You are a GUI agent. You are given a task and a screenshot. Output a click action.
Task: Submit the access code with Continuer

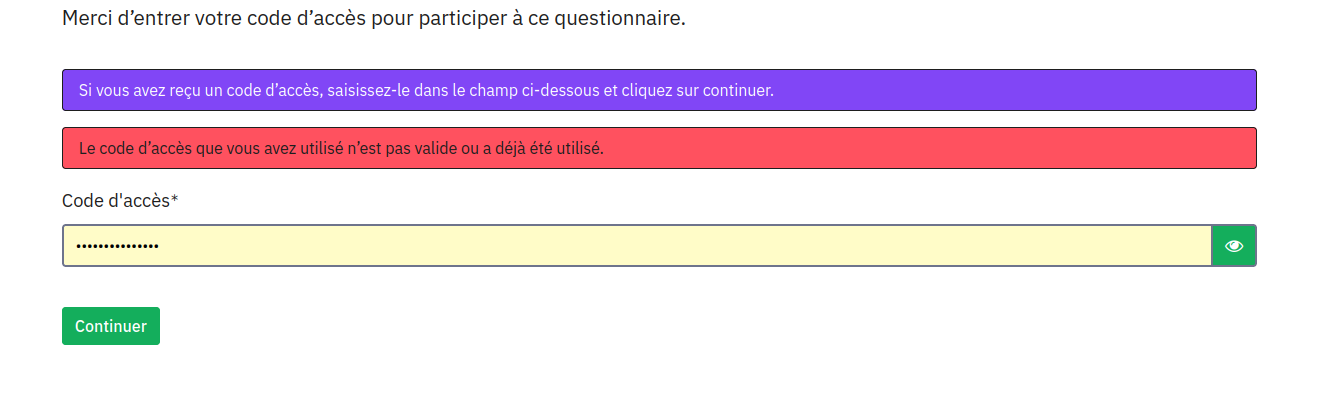[111, 326]
